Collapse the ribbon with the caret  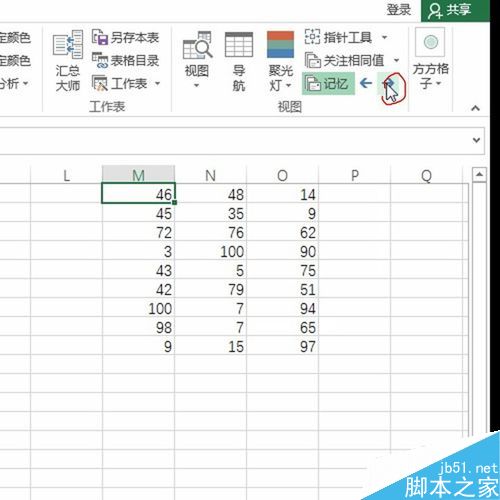click(x=476, y=108)
